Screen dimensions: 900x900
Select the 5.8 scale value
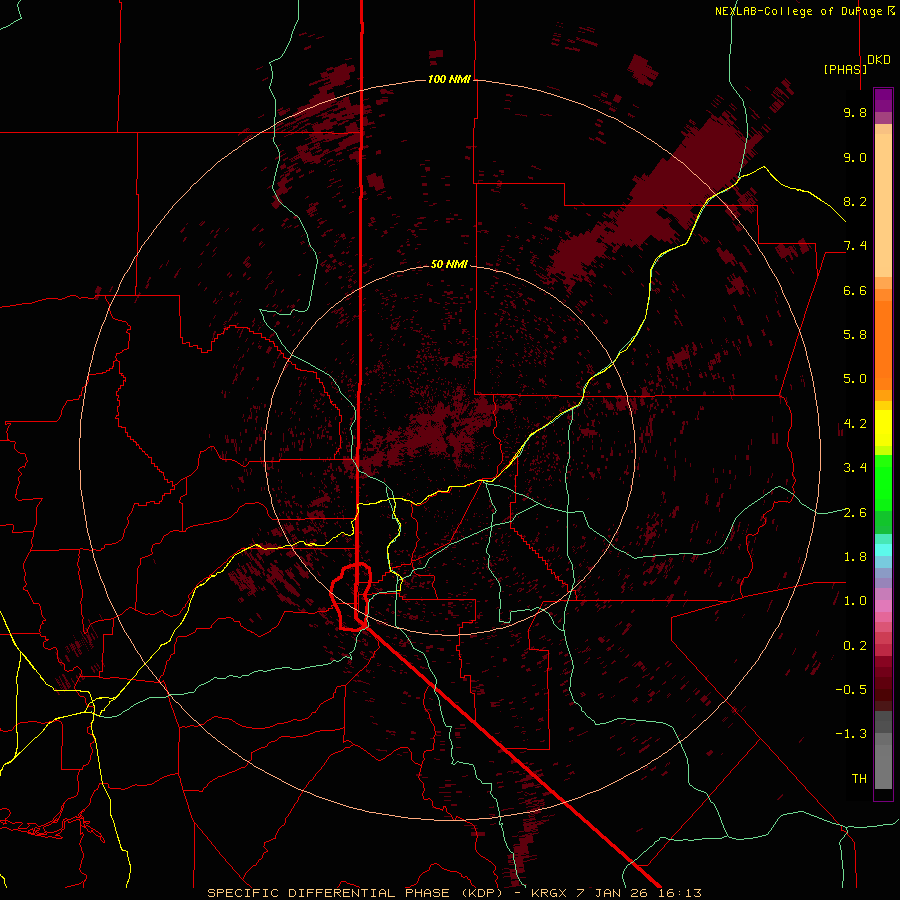855,335
